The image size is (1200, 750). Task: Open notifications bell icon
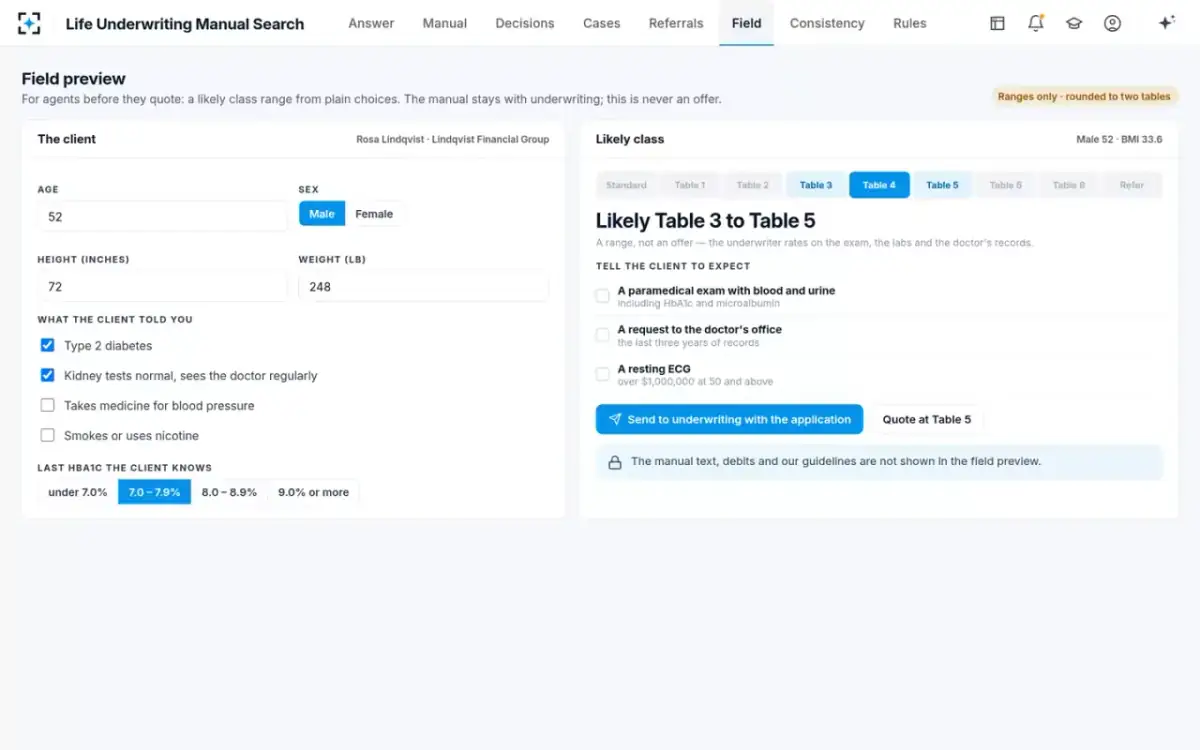point(1036,23)
